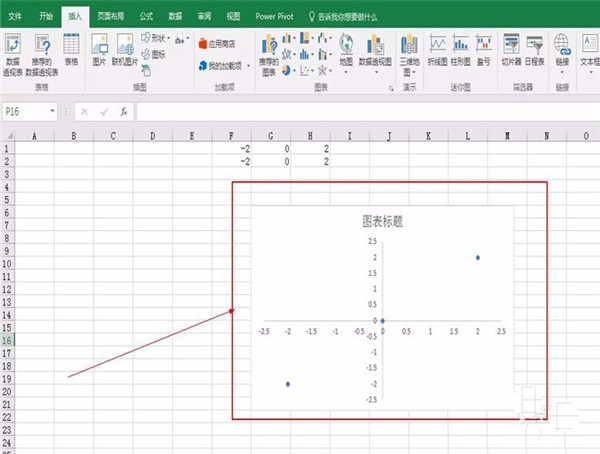Image resolution: width=600 pixels, height=454 pixels.
Task: Switch to the Page Layout (页面布局) tab
Action: click(111, 16)
